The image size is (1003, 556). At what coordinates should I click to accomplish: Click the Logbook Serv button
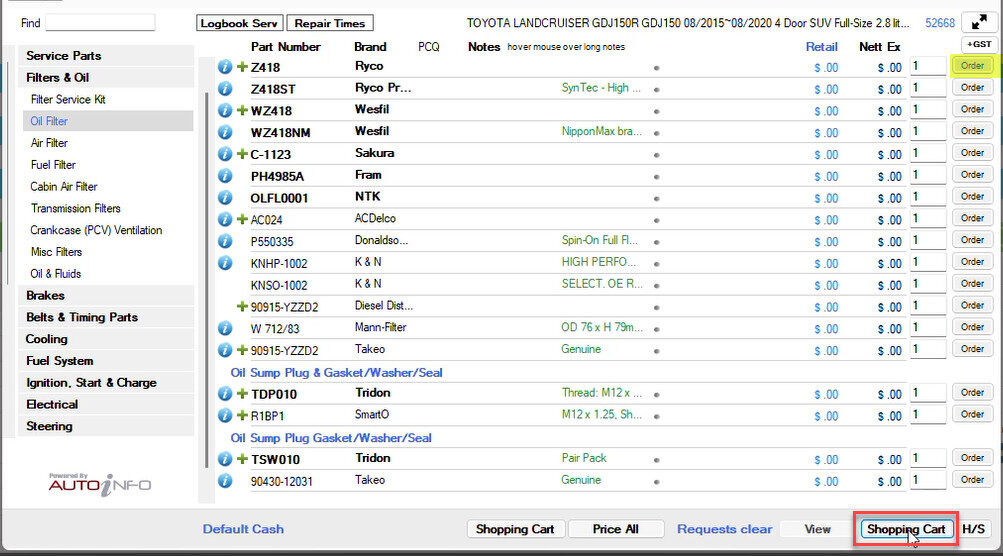[x=239, y=23]
